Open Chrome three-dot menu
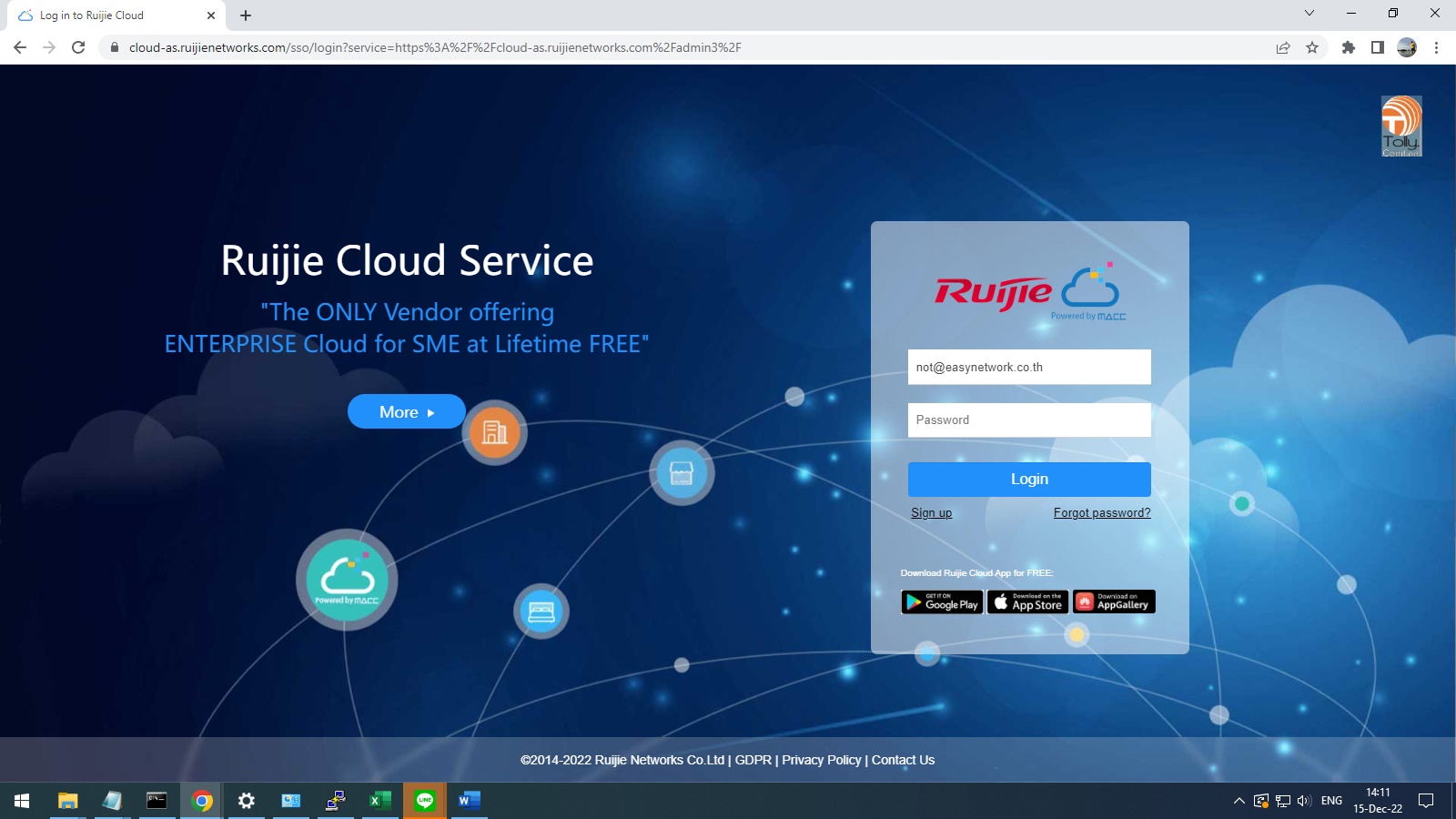 [1436, 47]
